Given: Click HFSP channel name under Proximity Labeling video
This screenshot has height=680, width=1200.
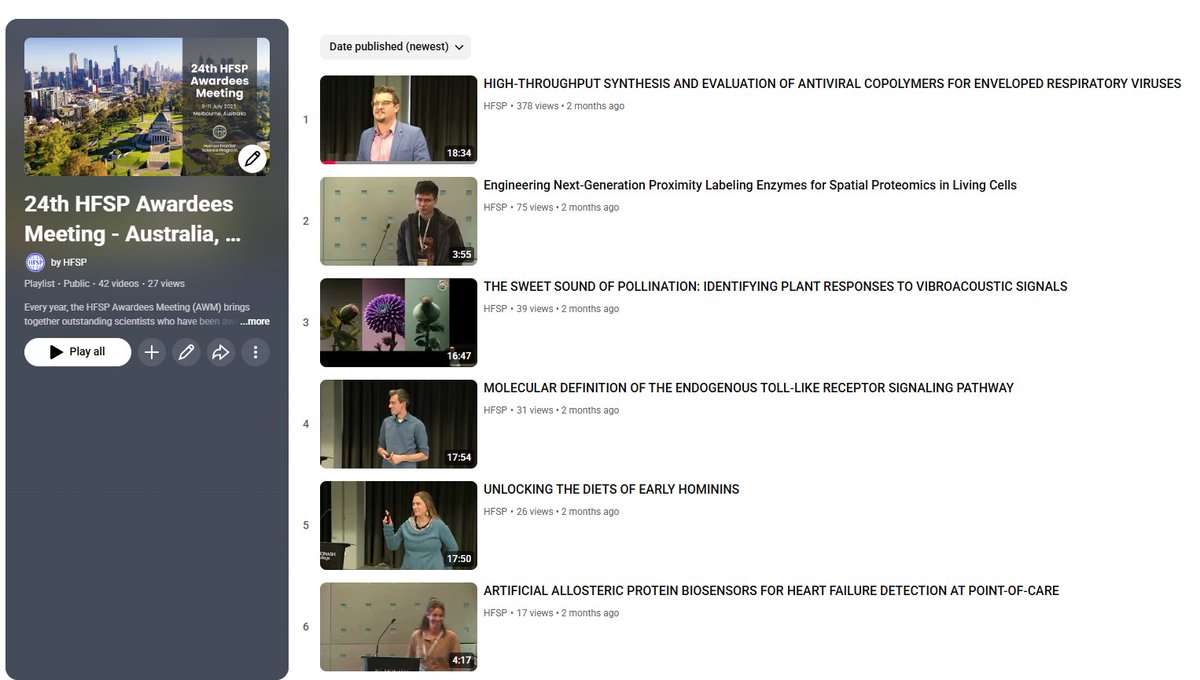Looking at the screenshot, I should pos(495,208).
